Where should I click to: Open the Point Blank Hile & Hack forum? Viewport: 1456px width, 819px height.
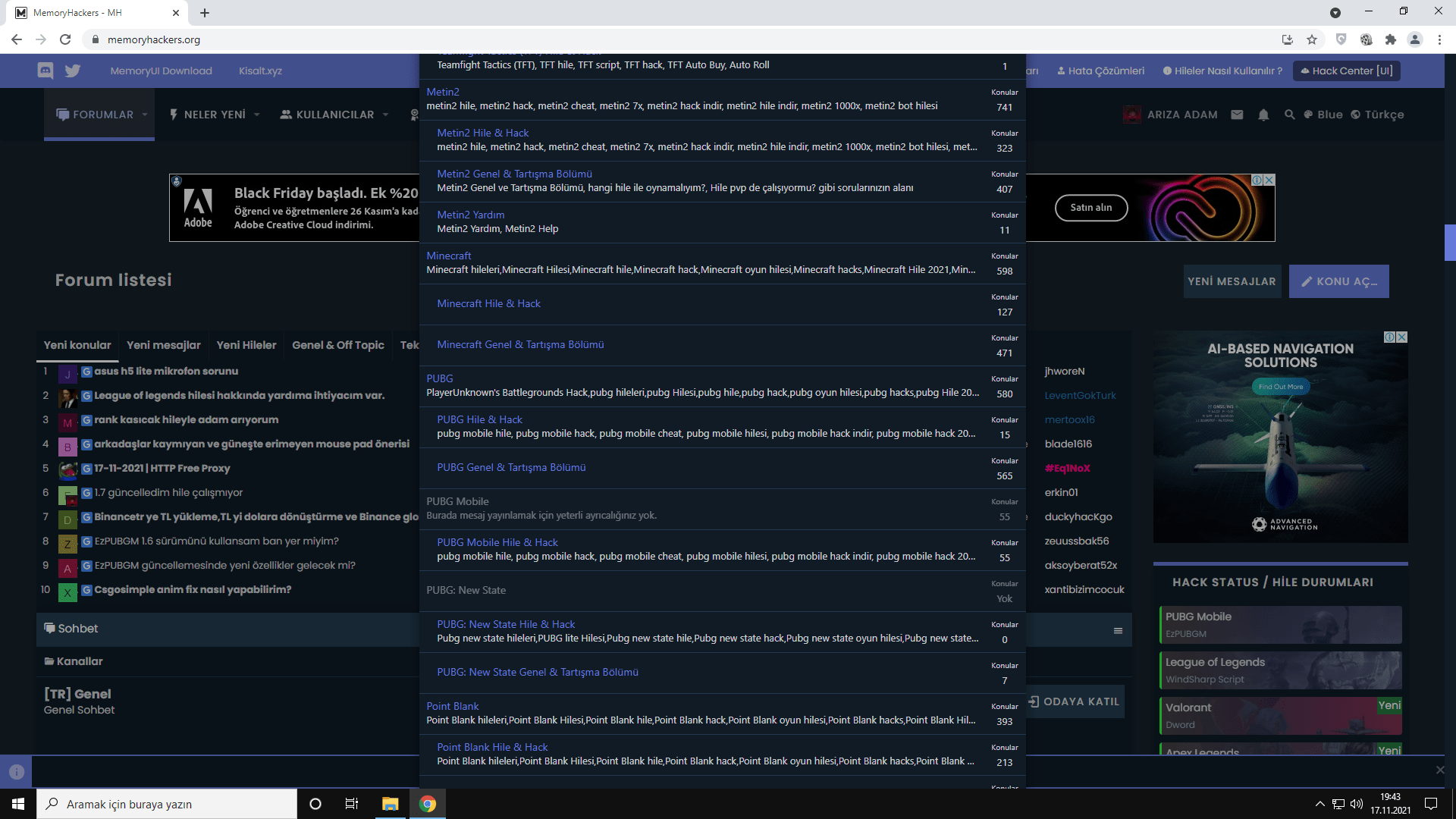[x=492, y=747]
